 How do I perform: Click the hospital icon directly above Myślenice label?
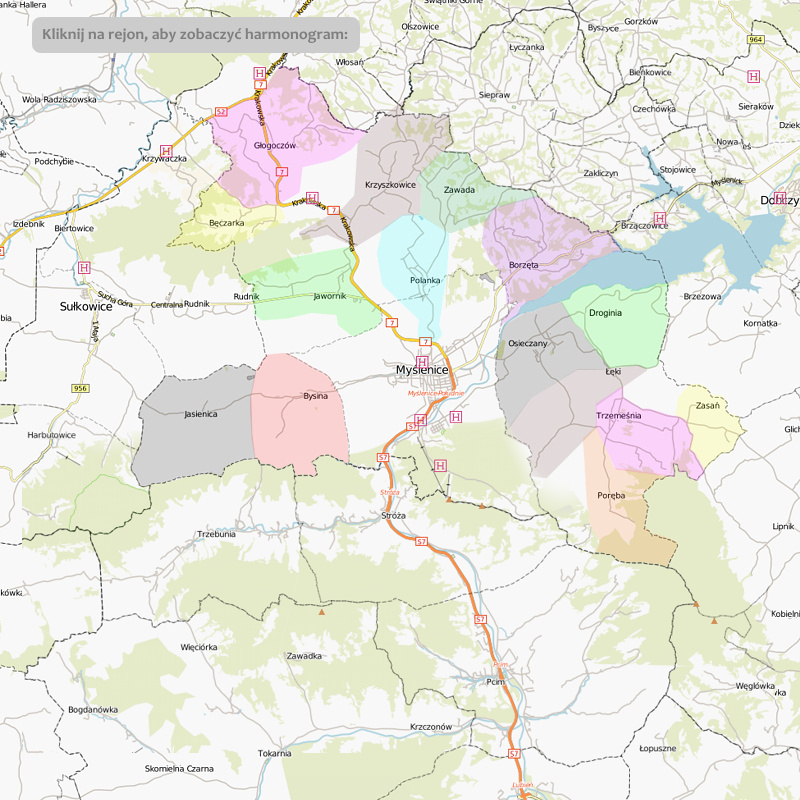pyautogui.click(x=421, y=361)
